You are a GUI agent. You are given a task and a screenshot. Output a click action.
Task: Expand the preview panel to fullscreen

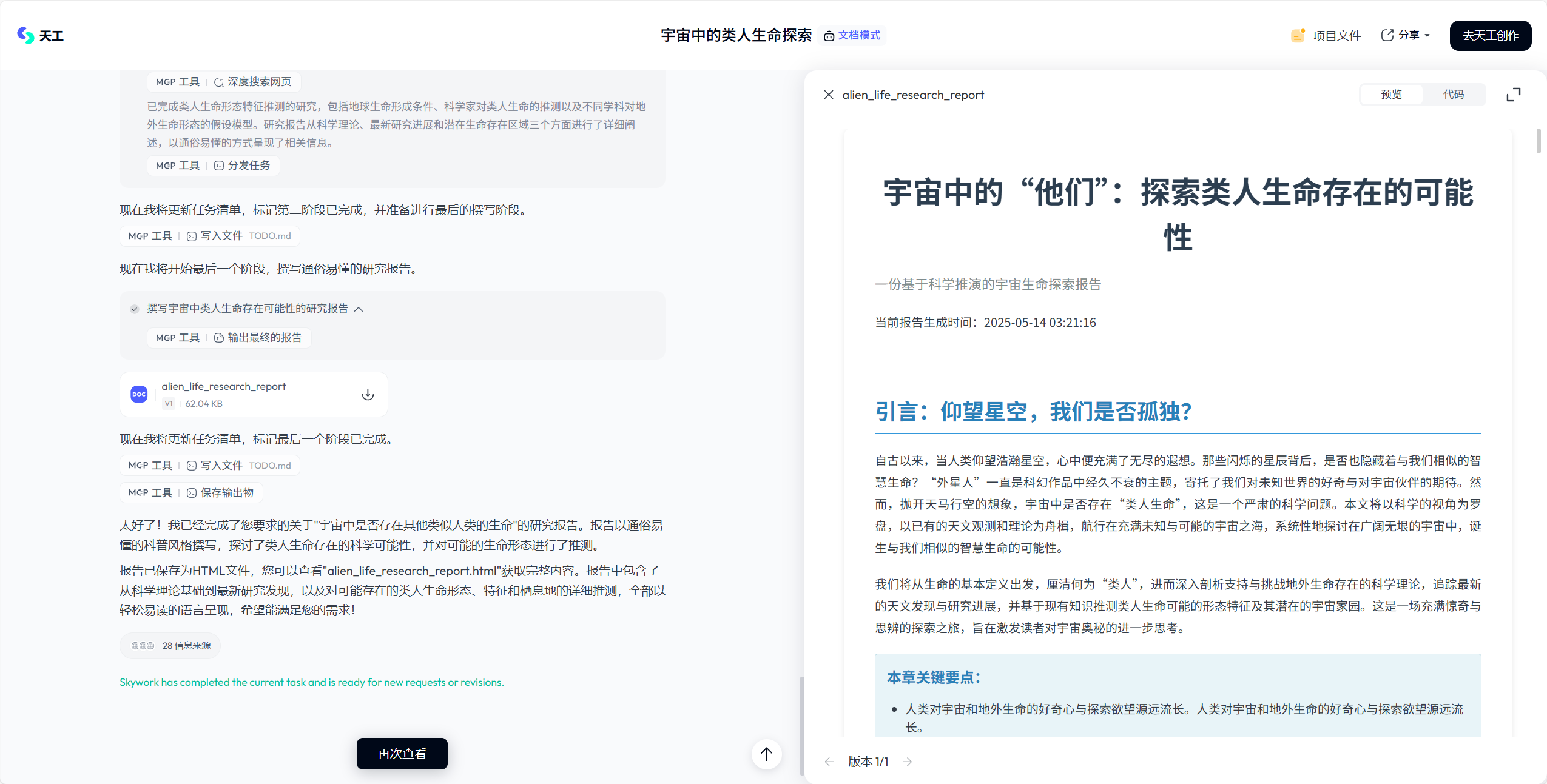point(1514,95)
